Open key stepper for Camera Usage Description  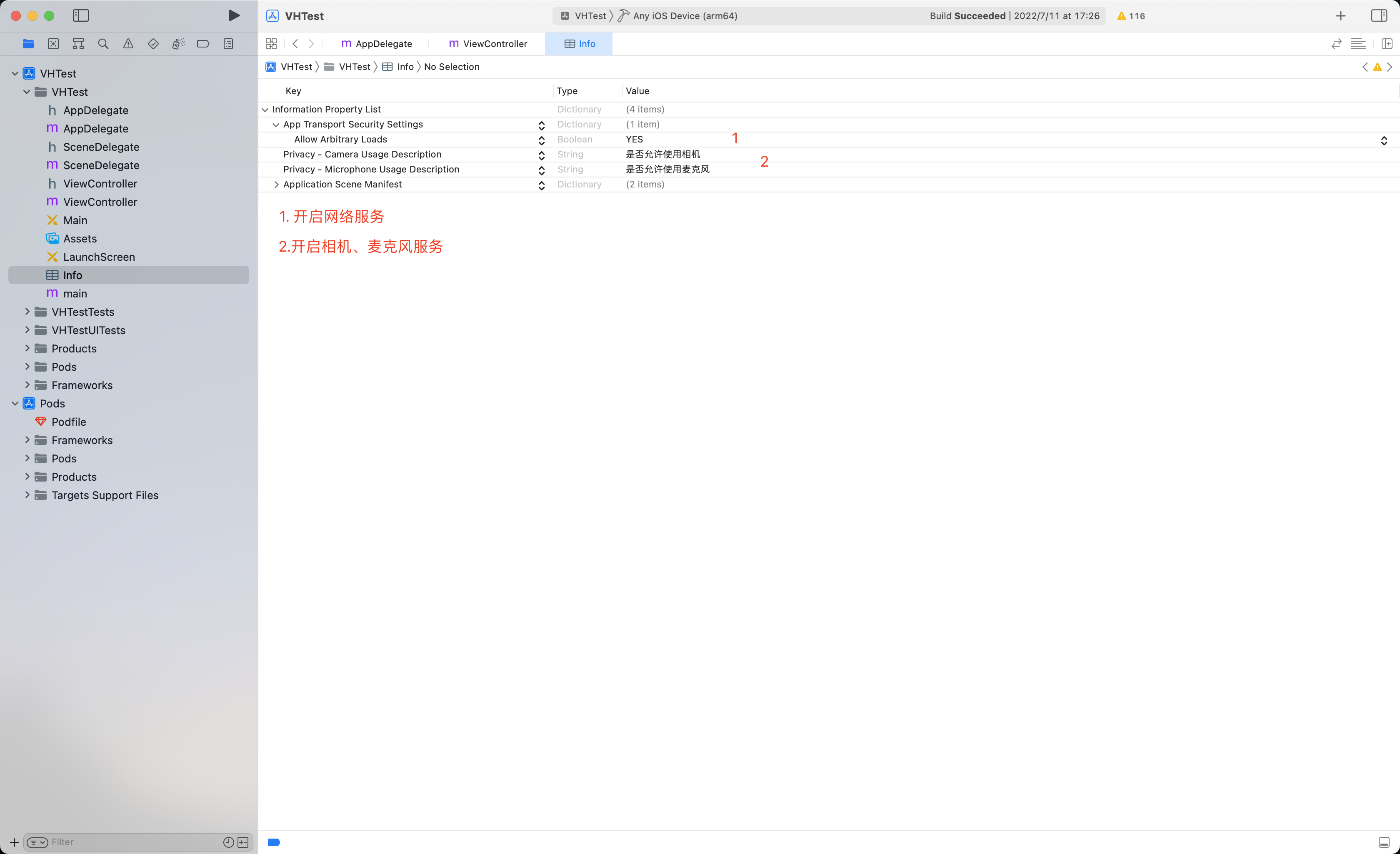[x=542, y=155]
